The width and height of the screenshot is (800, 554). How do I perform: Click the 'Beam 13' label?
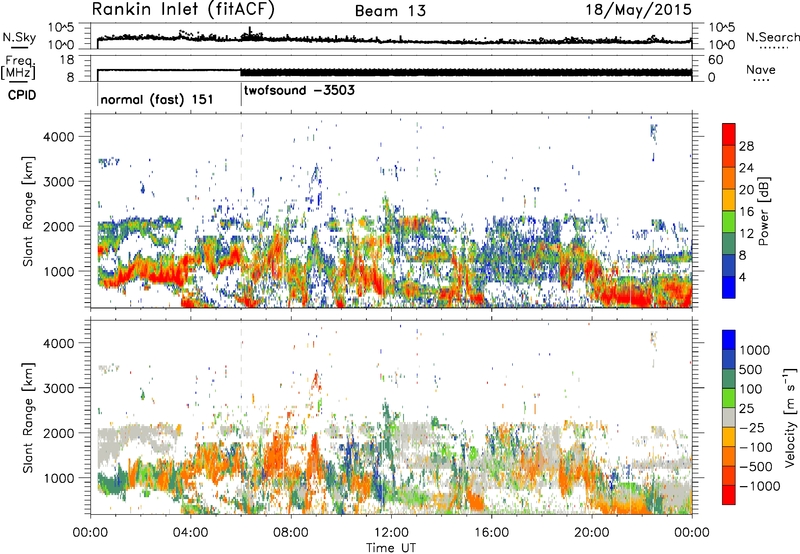390,11
